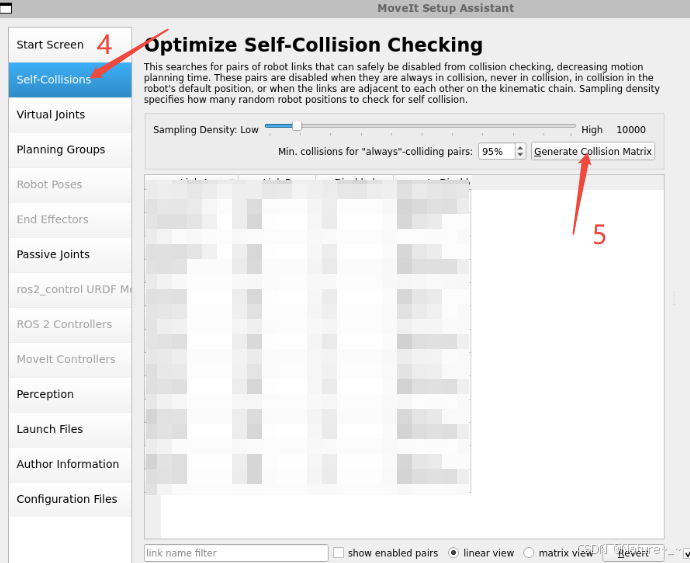
Task: Go to Launch Files
Action: (x=70, y=429)
